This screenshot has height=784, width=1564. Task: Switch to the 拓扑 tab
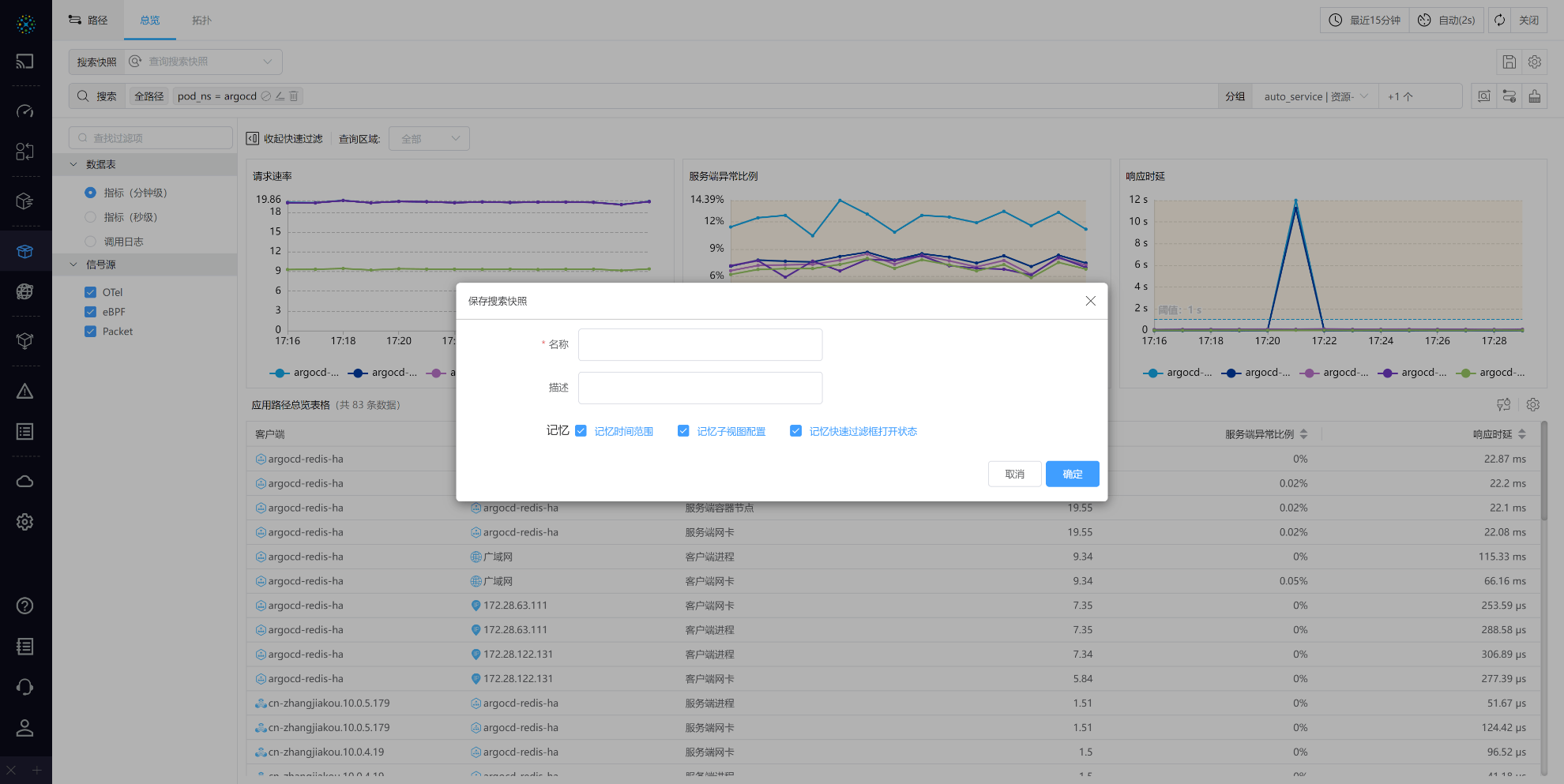201,21
